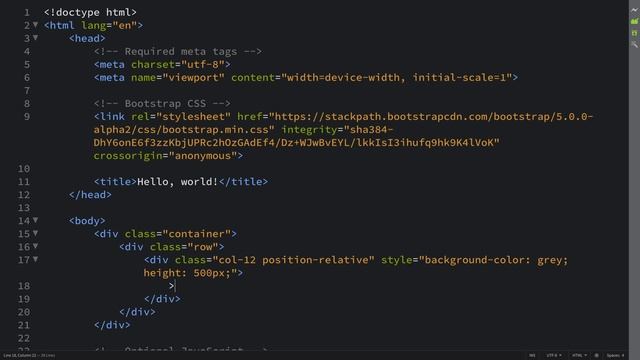
Task: Collapse the row div fold arrow on line 16
Action: (x=36, y=247)
